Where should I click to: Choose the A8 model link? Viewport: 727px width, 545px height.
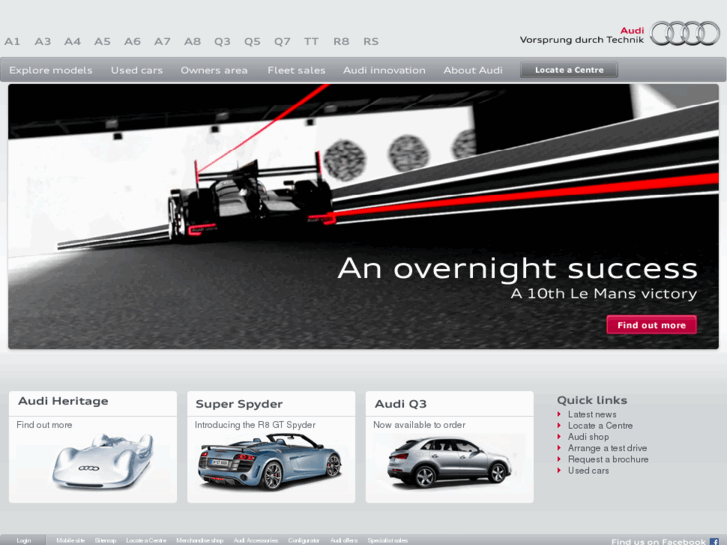point(192,41)
